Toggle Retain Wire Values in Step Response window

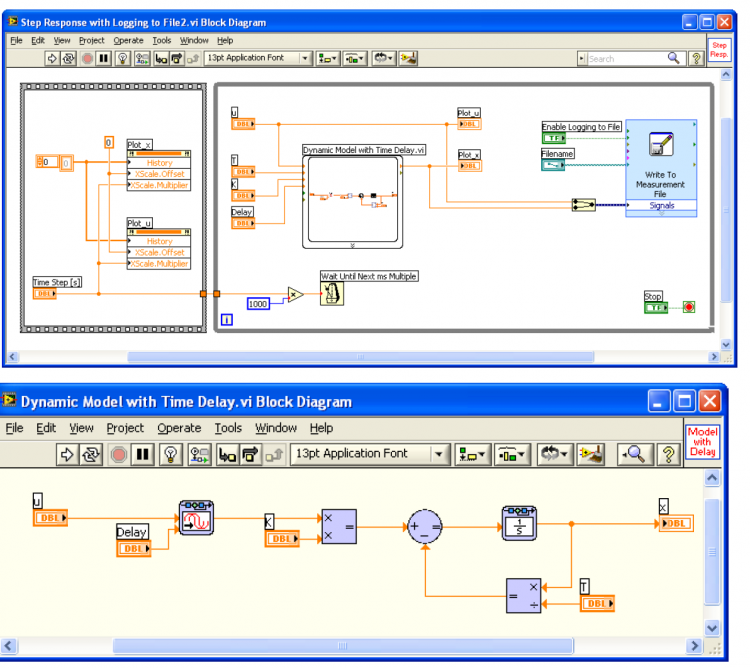click(x=142, y=58)
